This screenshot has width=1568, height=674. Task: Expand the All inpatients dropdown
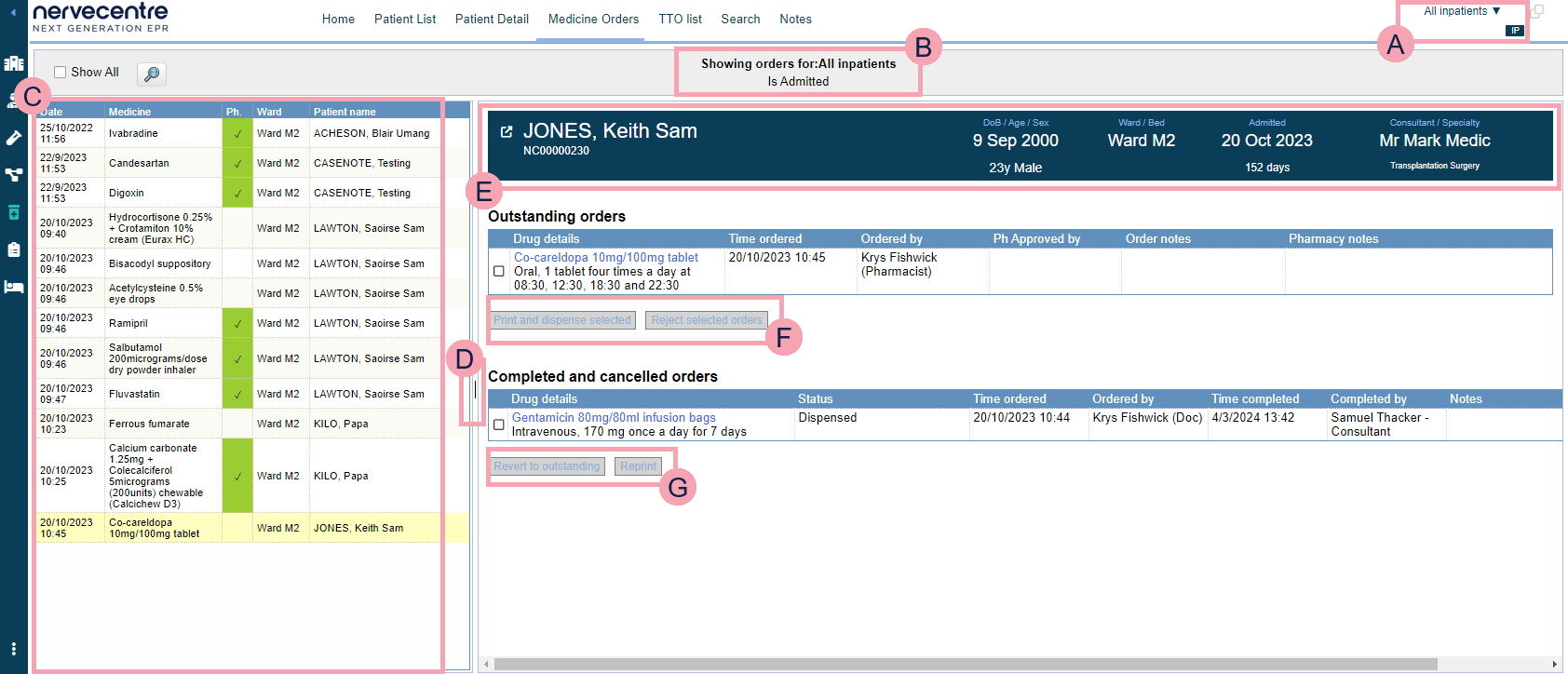coord(1462,11)
